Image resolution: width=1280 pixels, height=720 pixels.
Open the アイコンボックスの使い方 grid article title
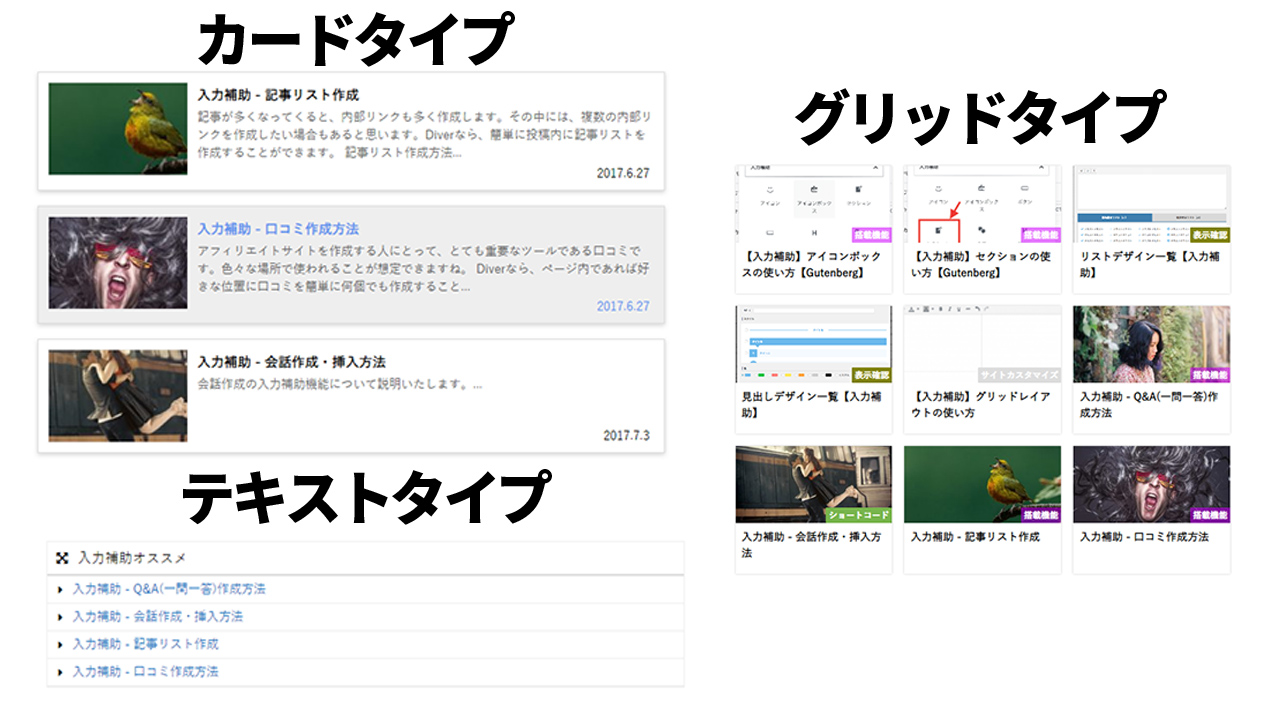click(812, 264)
